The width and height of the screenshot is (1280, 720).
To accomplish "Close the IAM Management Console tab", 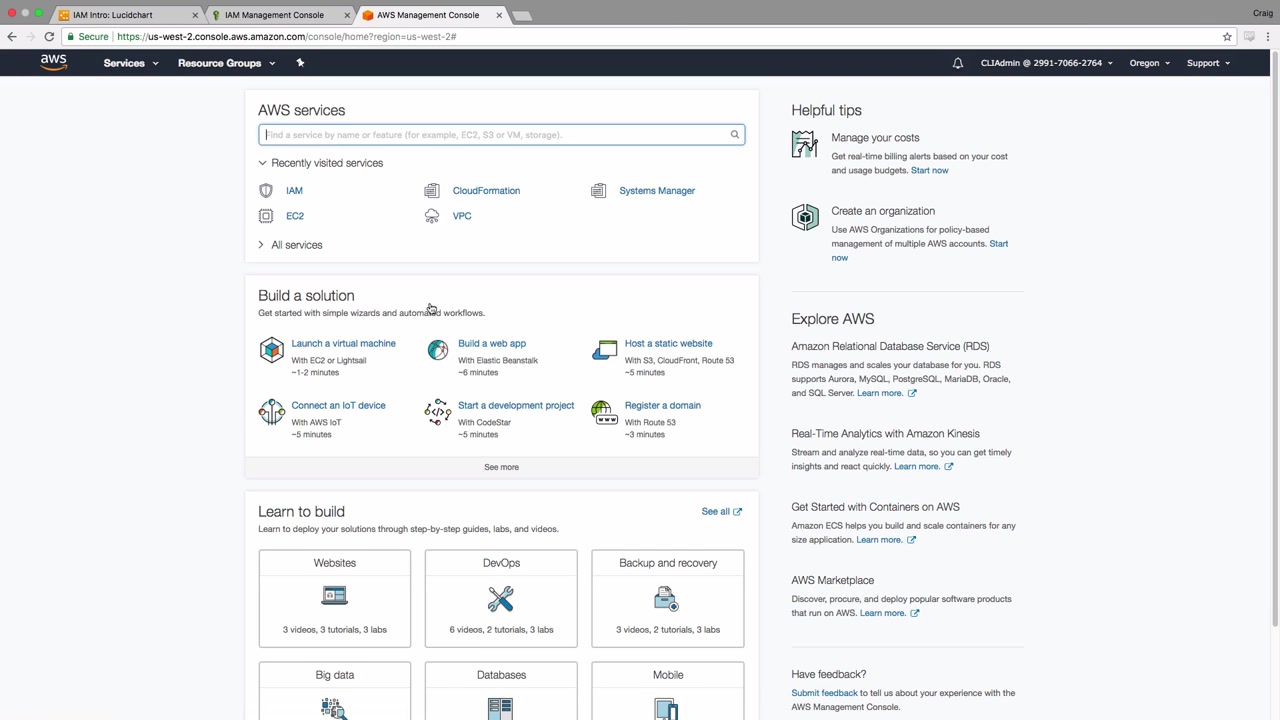I will tap(348, 15).
